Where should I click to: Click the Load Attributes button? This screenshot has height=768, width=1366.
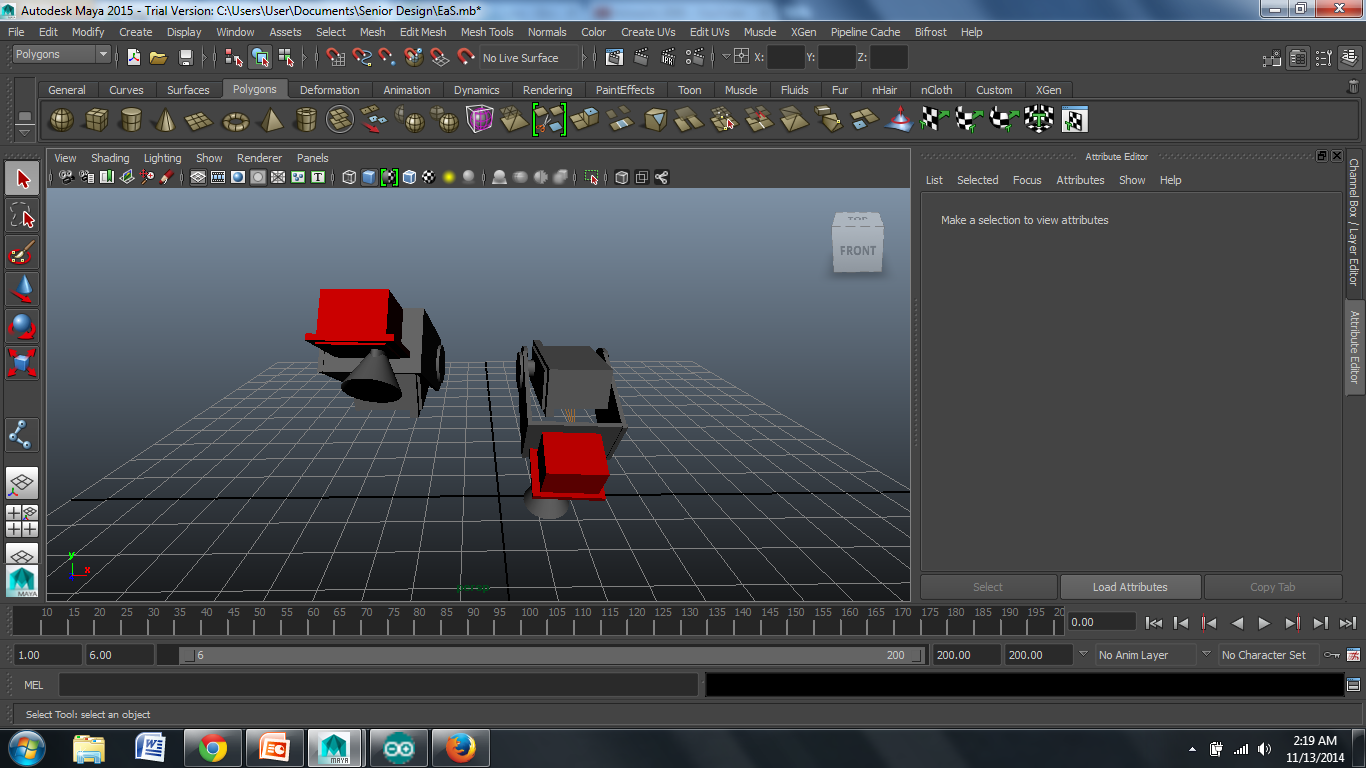point(1129,587)
